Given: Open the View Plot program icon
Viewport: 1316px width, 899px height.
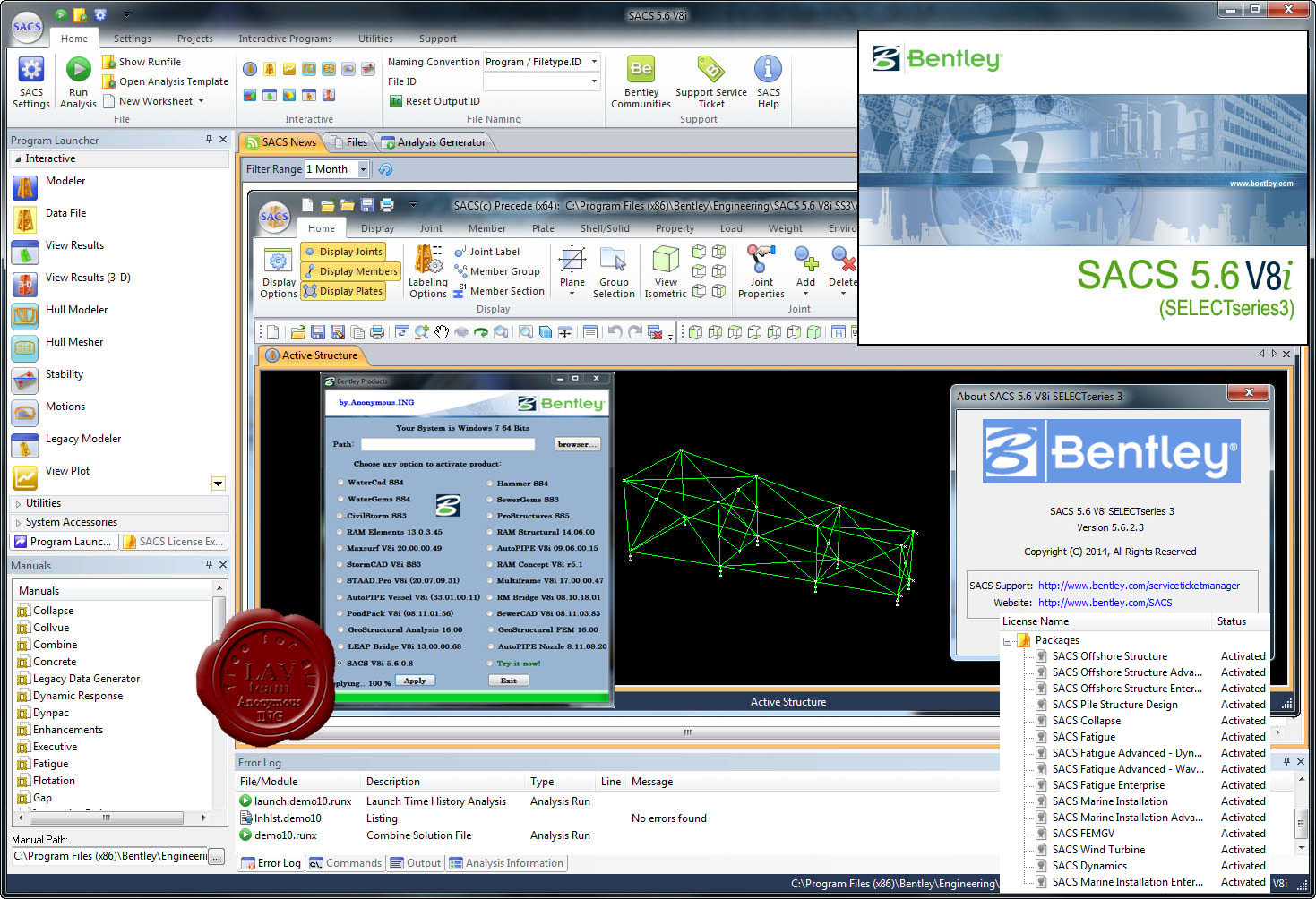Looking at the screenshot, I should (x=25, y=476).
